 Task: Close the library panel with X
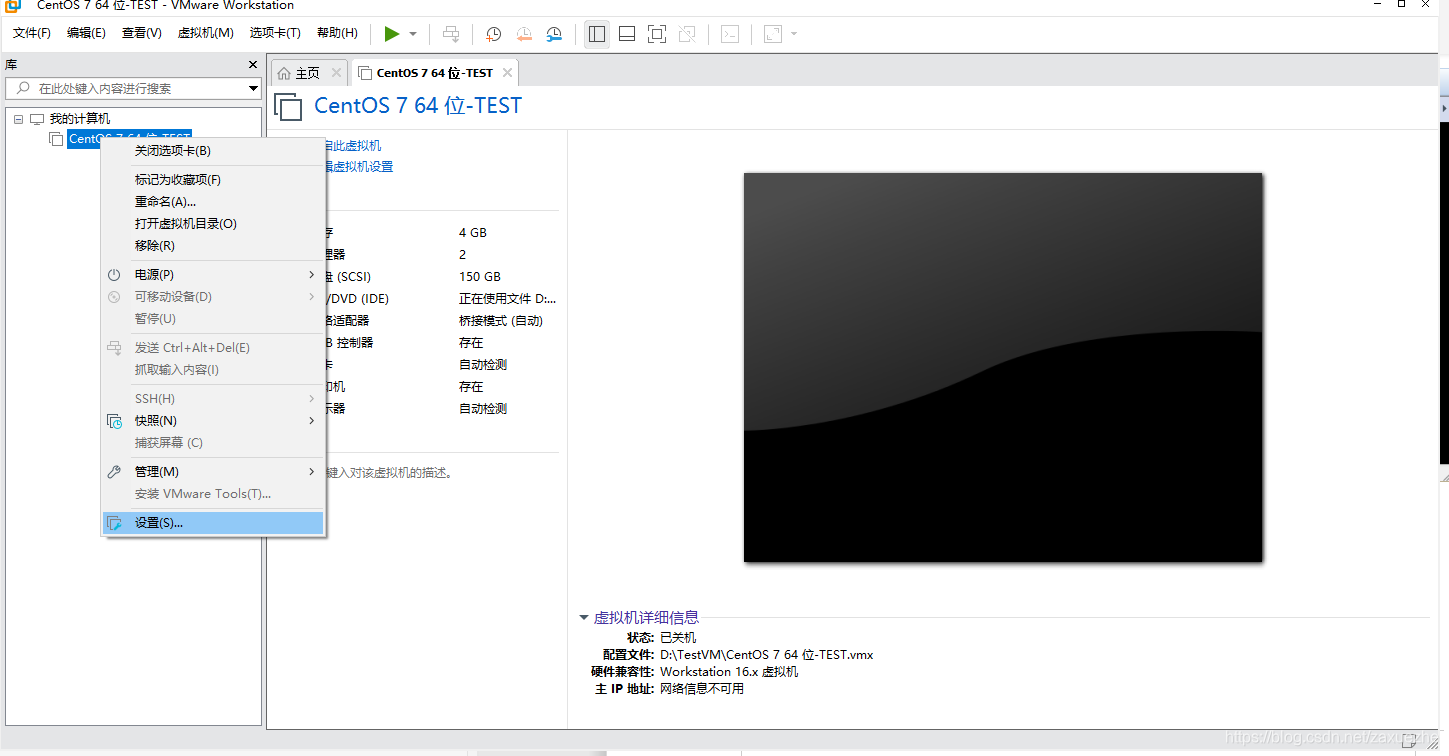pos(253,64)
